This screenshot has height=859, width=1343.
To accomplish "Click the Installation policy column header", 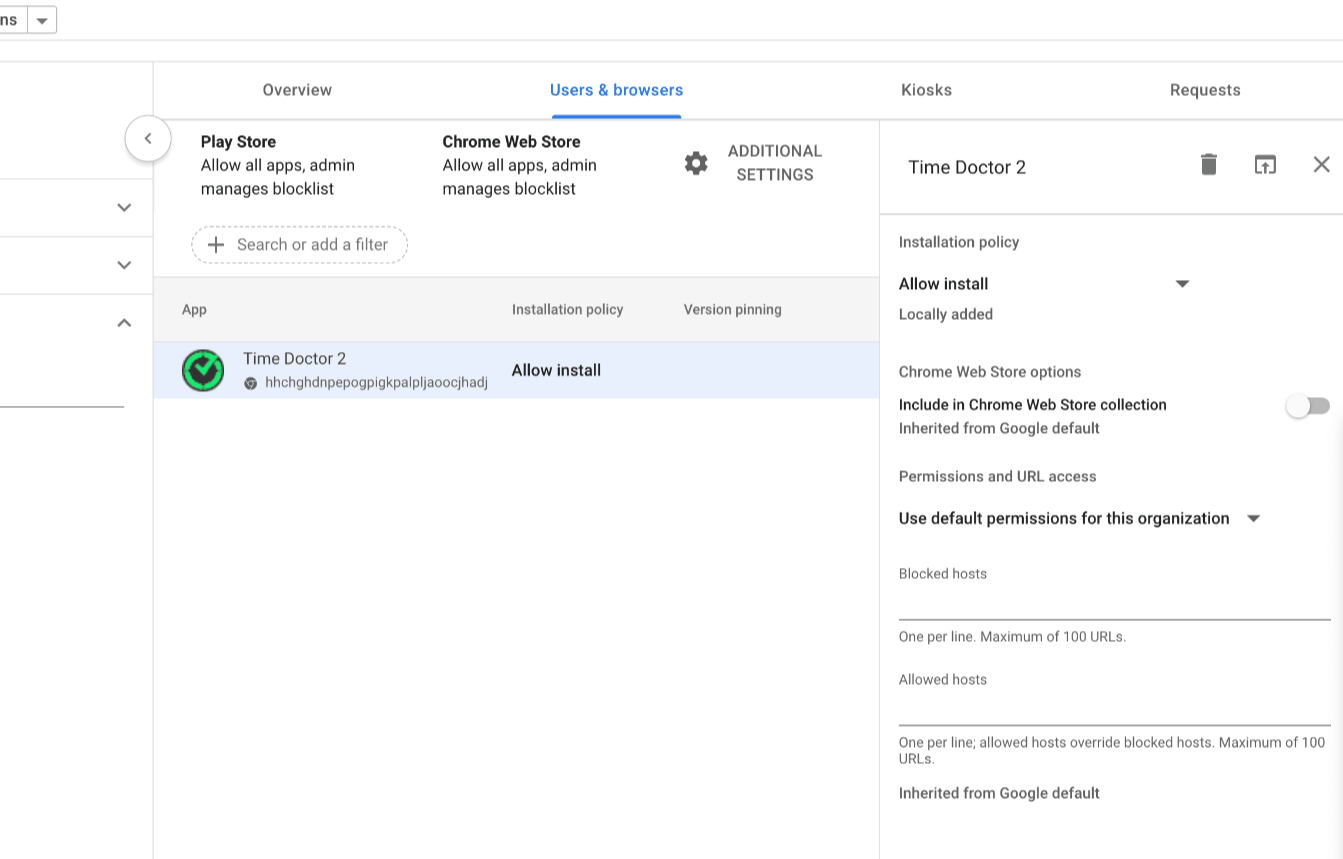I will click(567, 310).
